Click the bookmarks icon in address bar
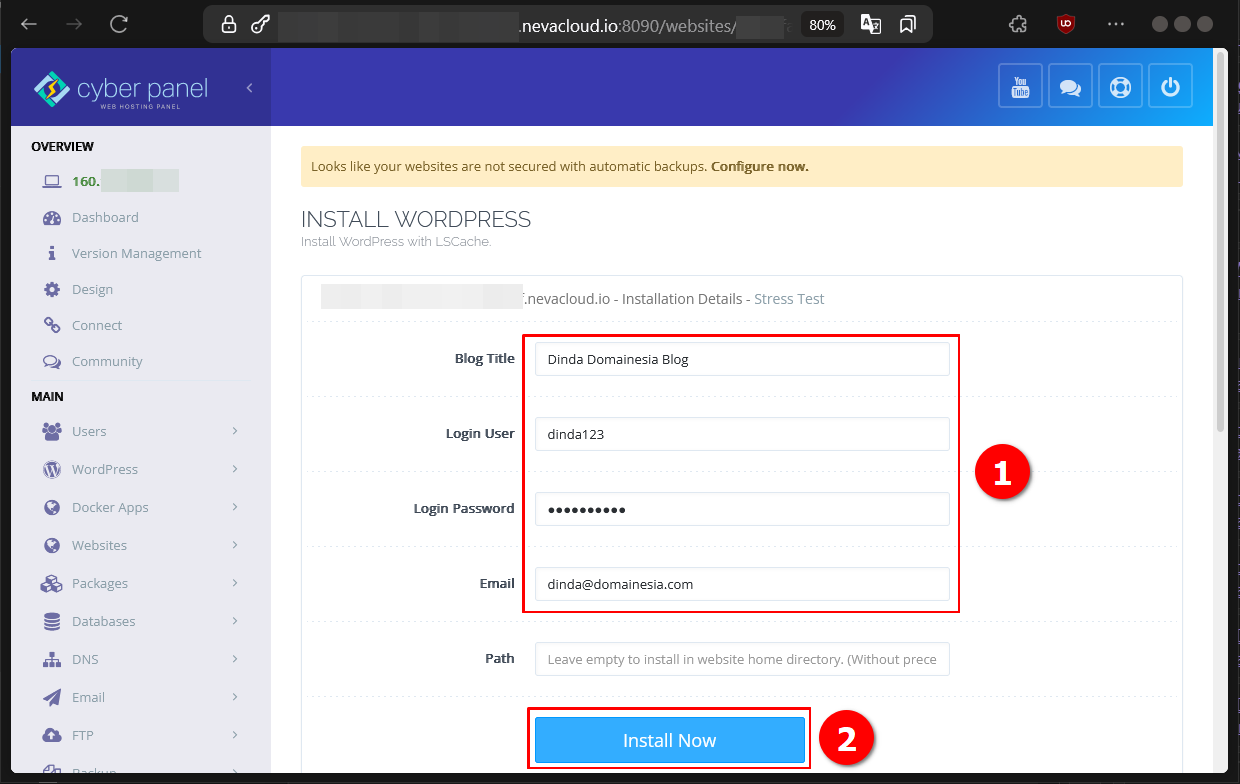This screenshot has width=1240, height=784. (908, 25)
